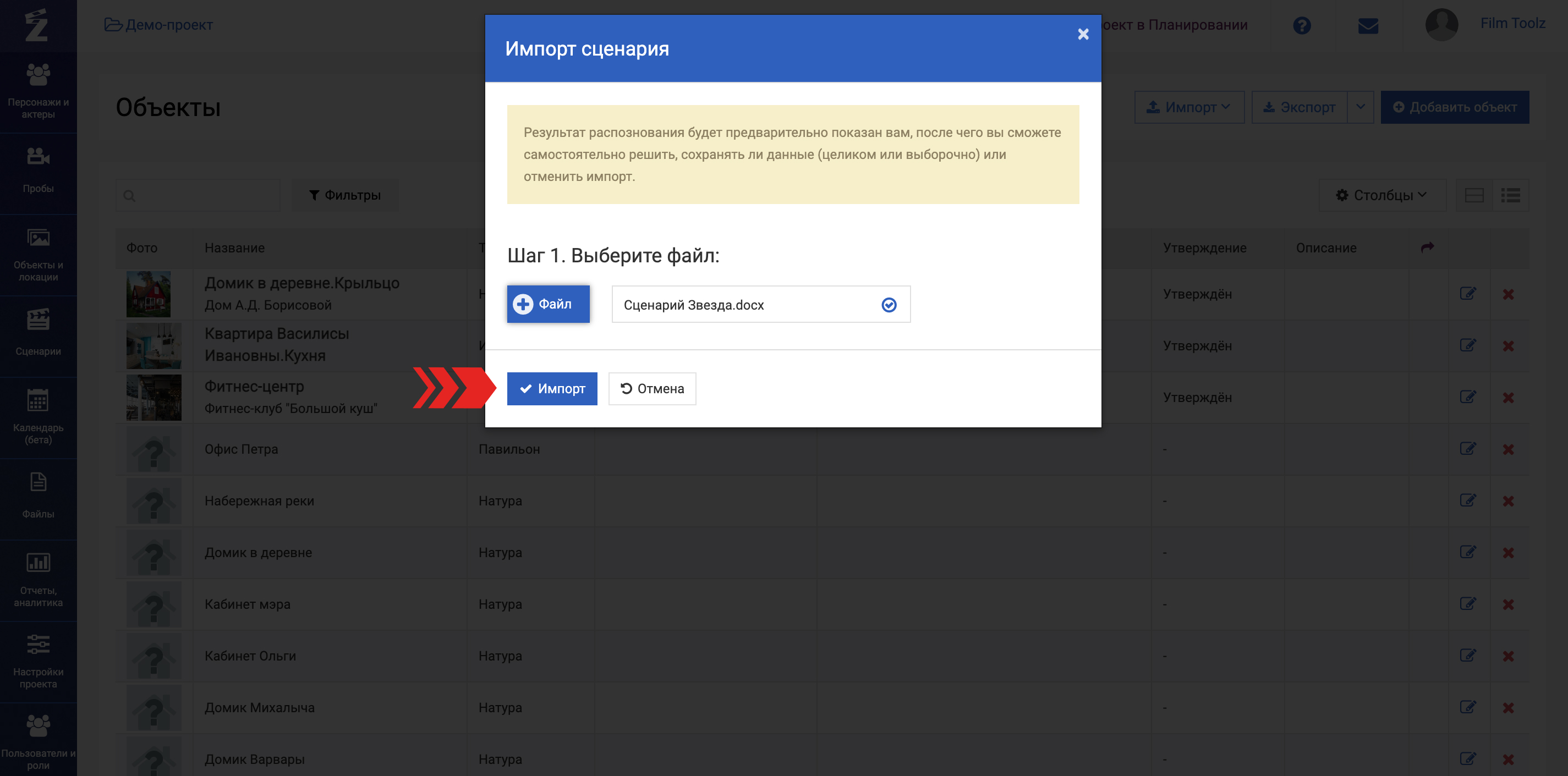Open the messages envelope icon
This screenshot has height=776, width=1568.
(1368, 25)
